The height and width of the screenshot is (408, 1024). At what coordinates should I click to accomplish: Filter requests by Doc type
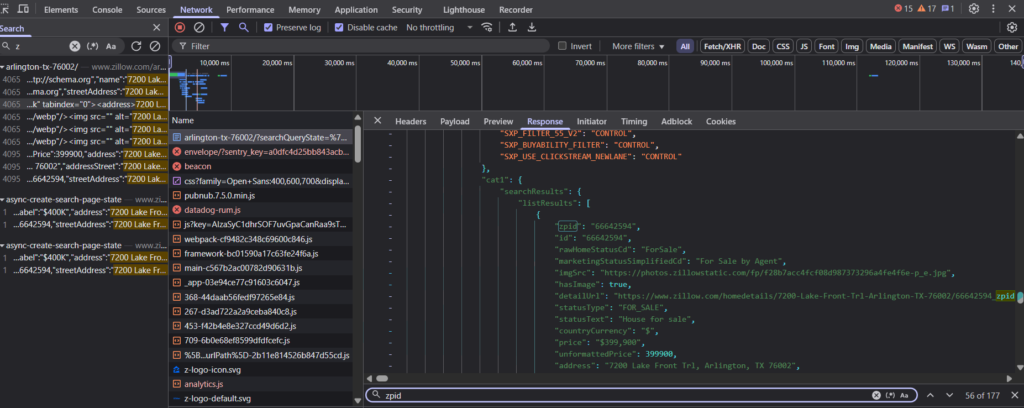coord(758,46)
